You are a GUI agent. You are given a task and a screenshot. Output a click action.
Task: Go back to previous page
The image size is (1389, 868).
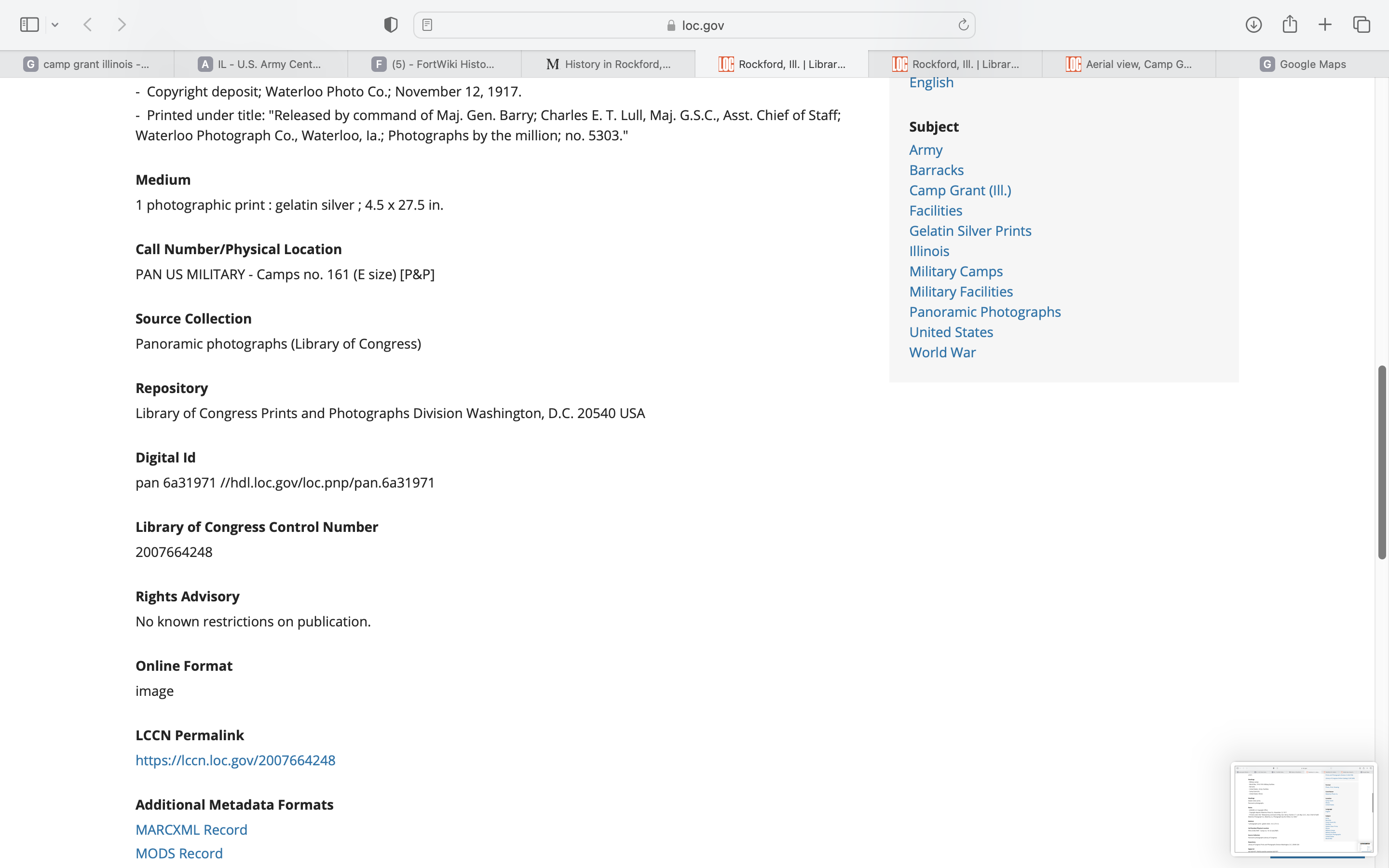tap(88, 25)
